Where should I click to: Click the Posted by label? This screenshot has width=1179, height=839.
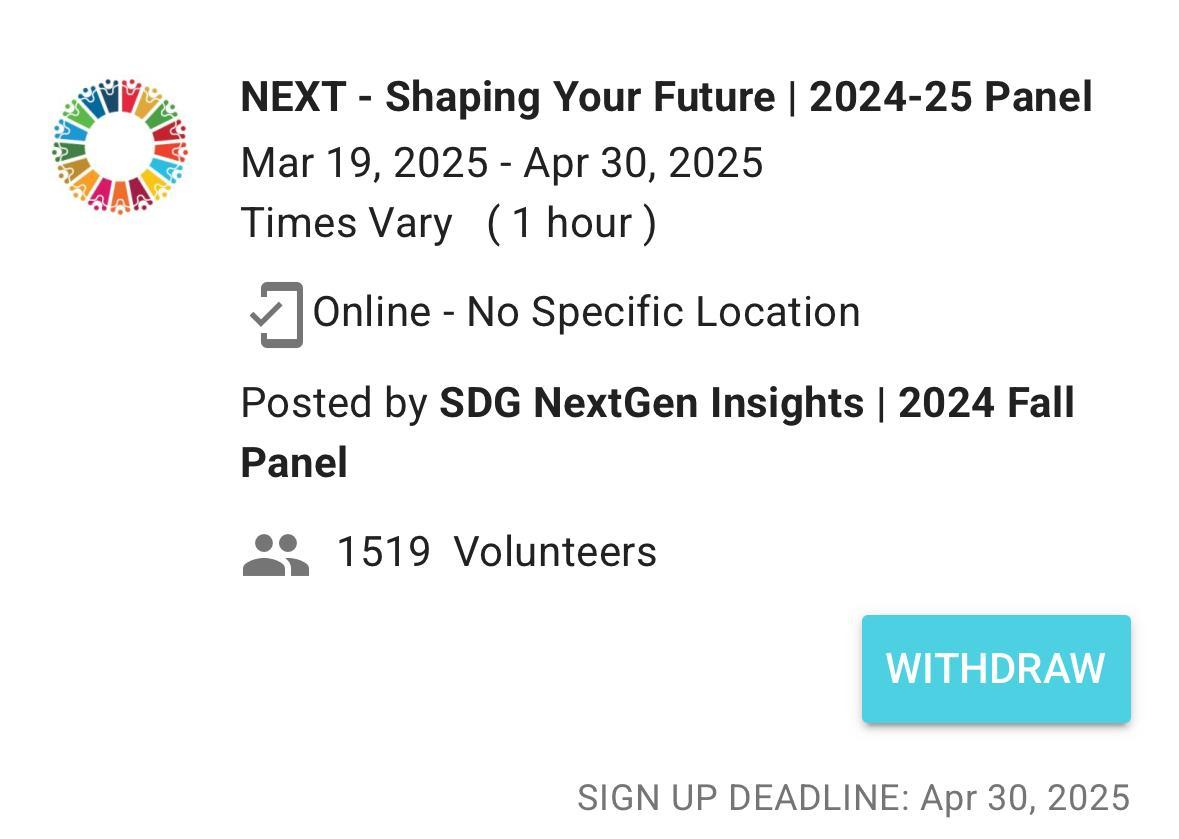click(x=334, y=404)
